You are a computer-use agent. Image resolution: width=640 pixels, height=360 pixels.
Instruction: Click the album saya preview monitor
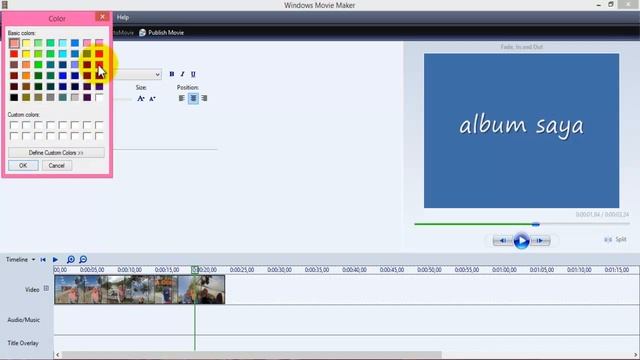(521, 131)
